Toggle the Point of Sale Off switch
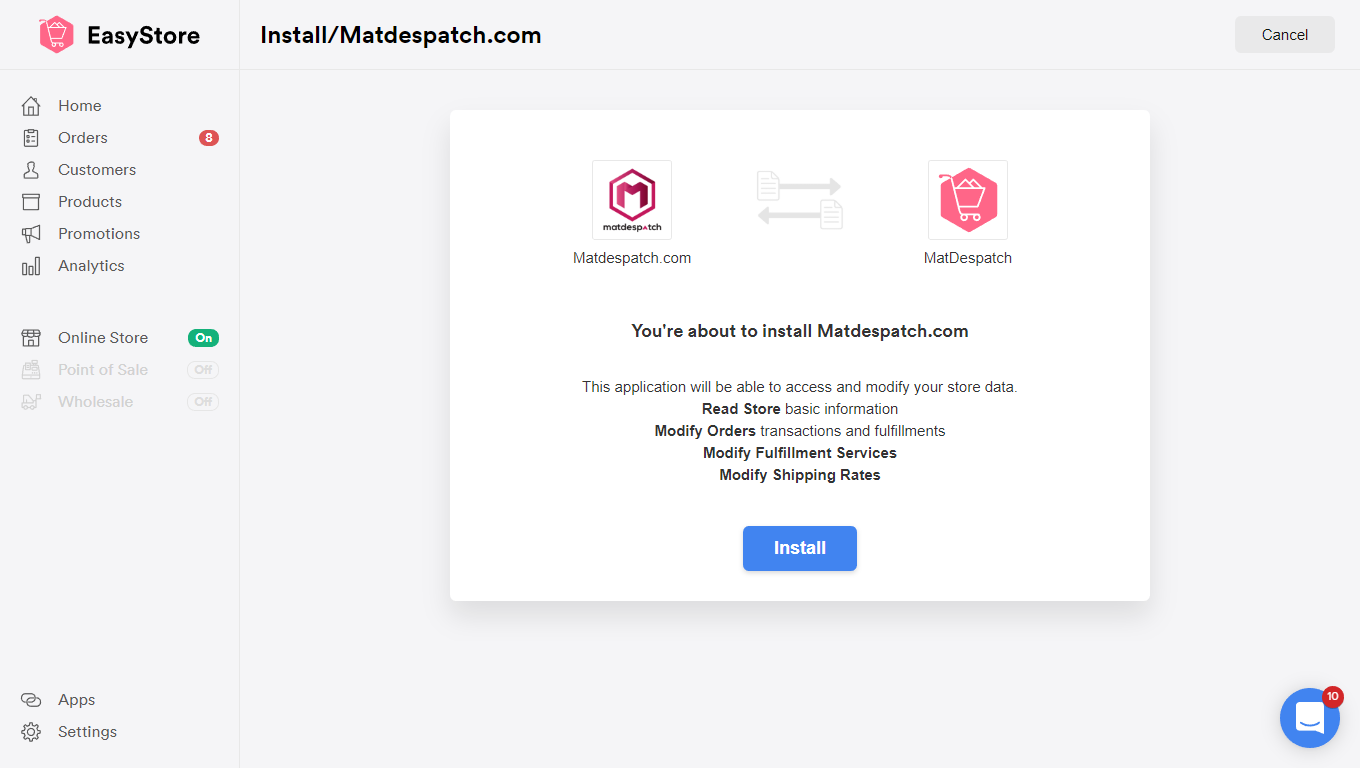Viewport: 1360px width, 768px height. [203, 370]
